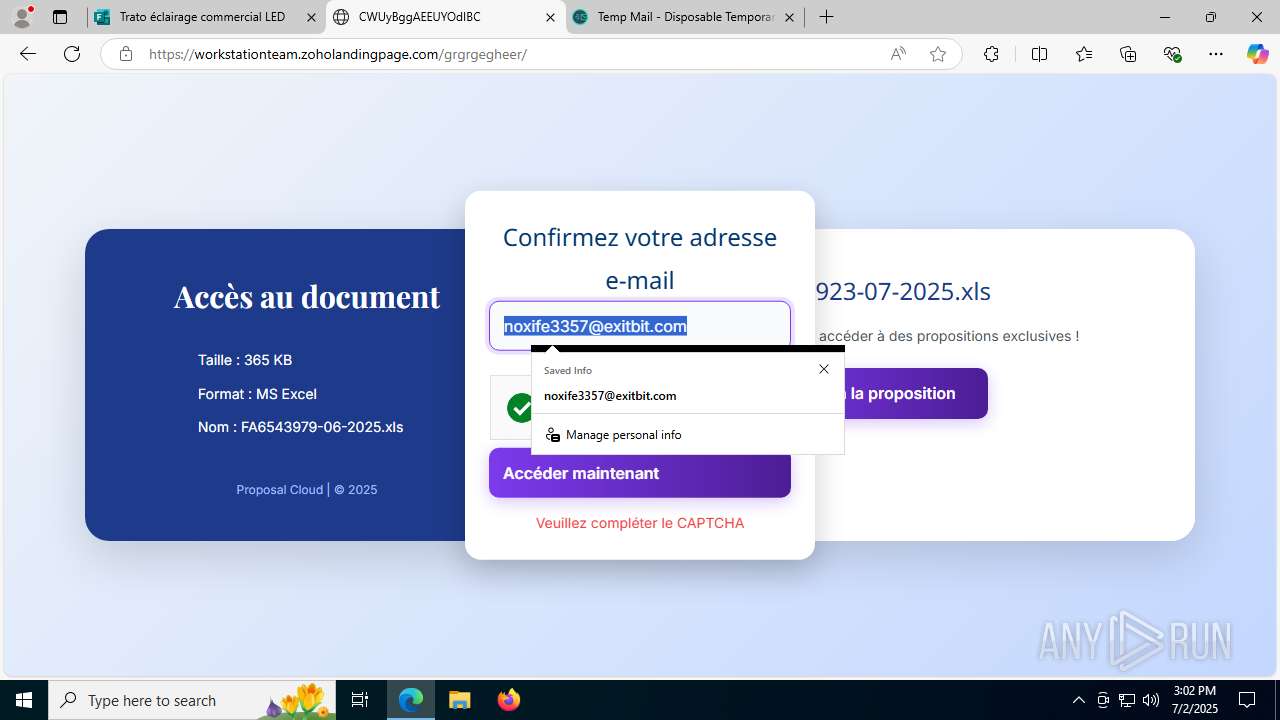
Task: Click the 923-07-2025.xls file title
Action: coord(903,292)
